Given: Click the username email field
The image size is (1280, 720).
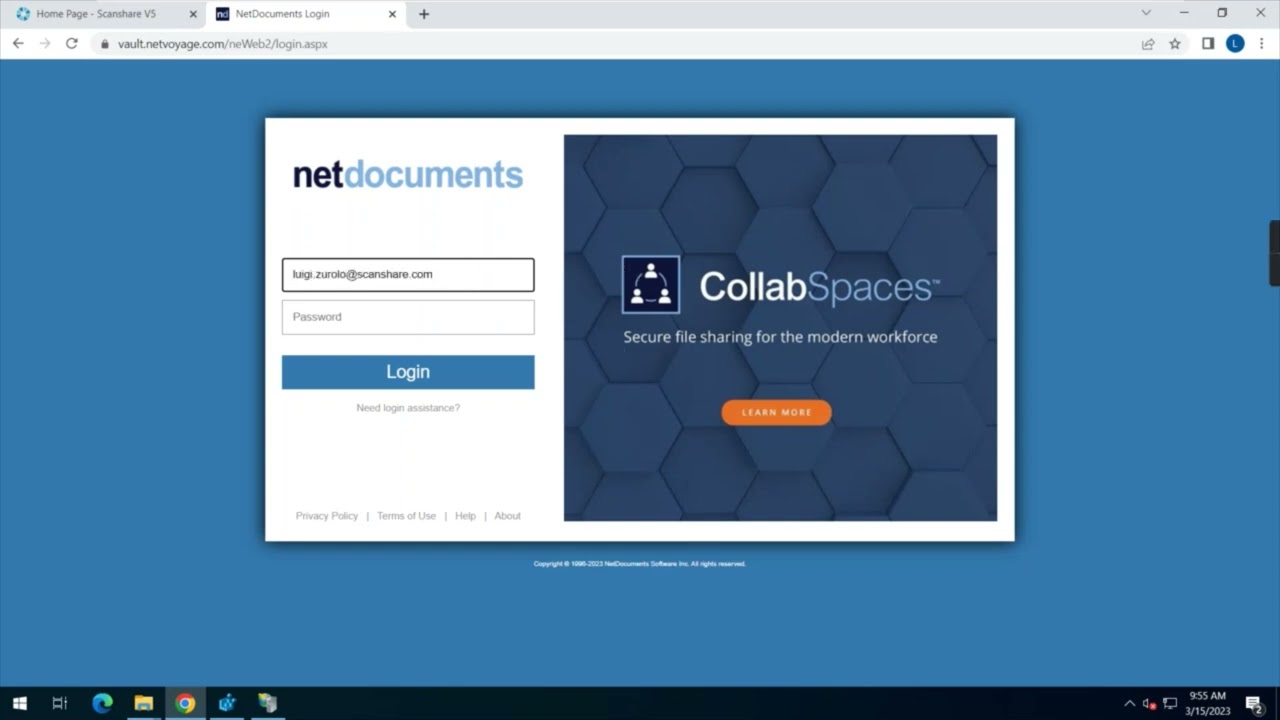Looking at the screenshot, I should tap(408, 274).
